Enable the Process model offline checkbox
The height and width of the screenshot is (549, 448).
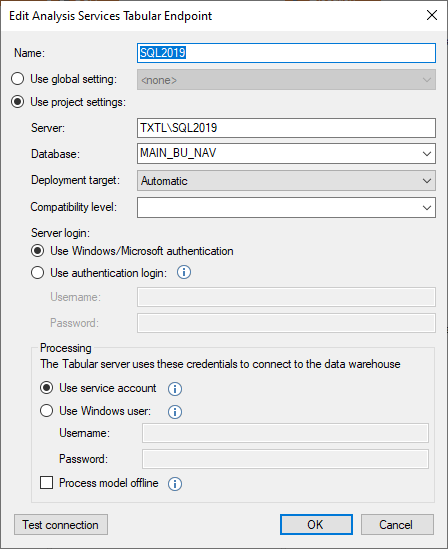[x=47, y=482]
